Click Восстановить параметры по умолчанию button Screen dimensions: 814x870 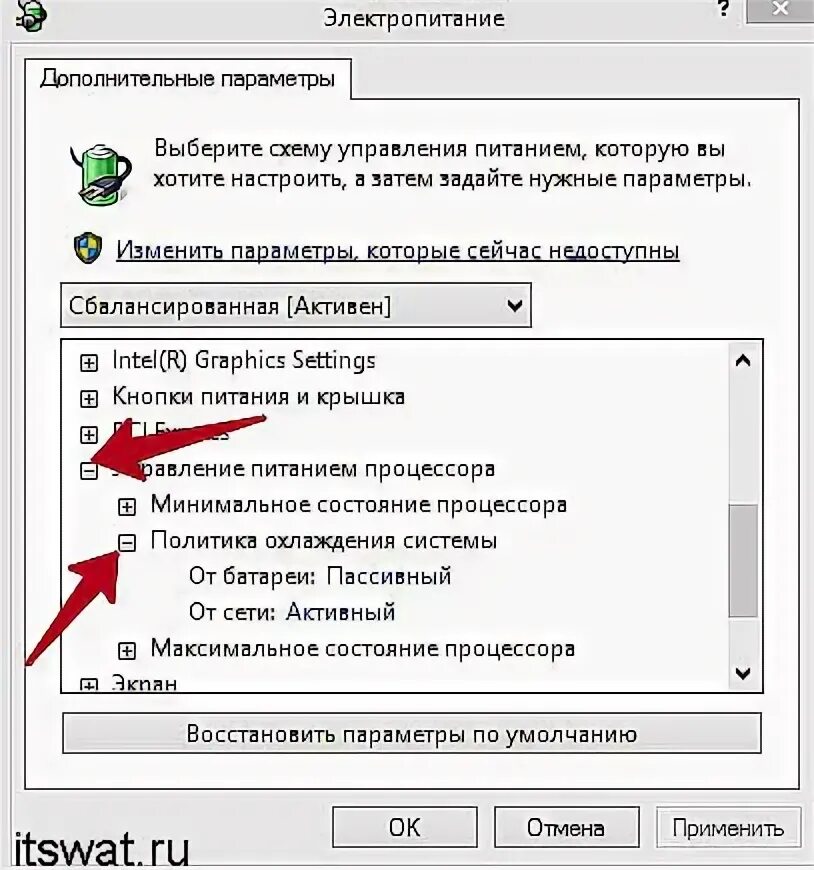pos(411,734)
